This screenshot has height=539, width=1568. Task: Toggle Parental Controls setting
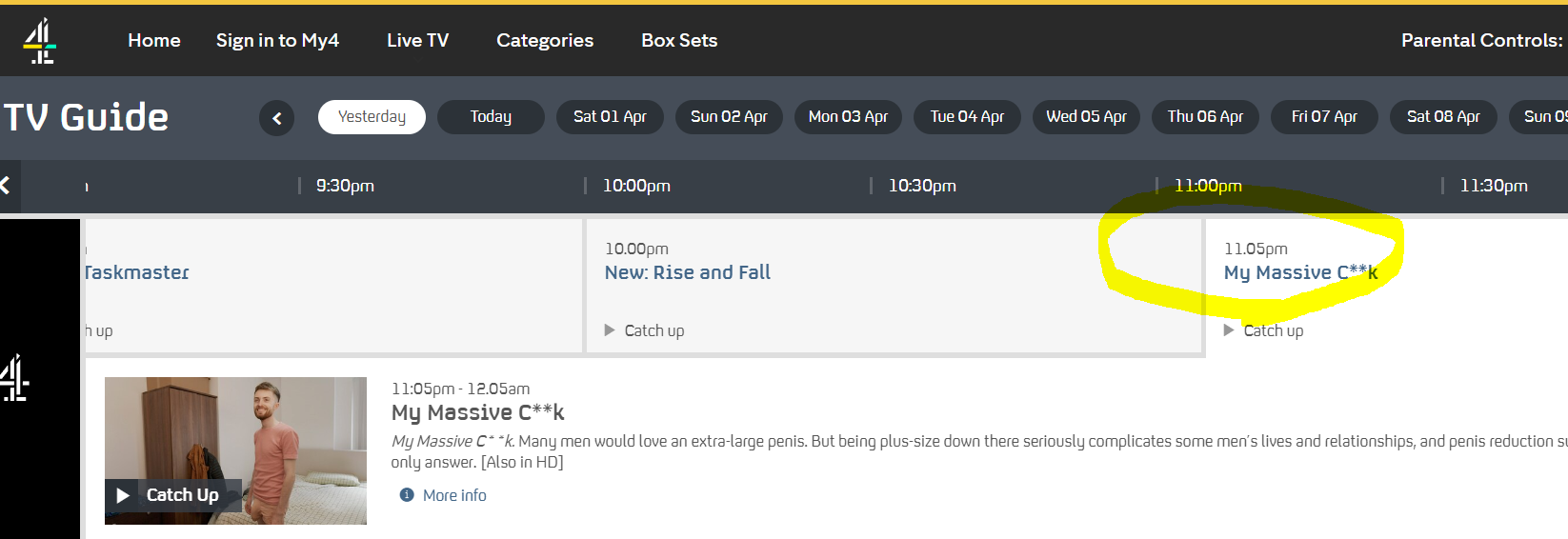tap(1482, 40)
